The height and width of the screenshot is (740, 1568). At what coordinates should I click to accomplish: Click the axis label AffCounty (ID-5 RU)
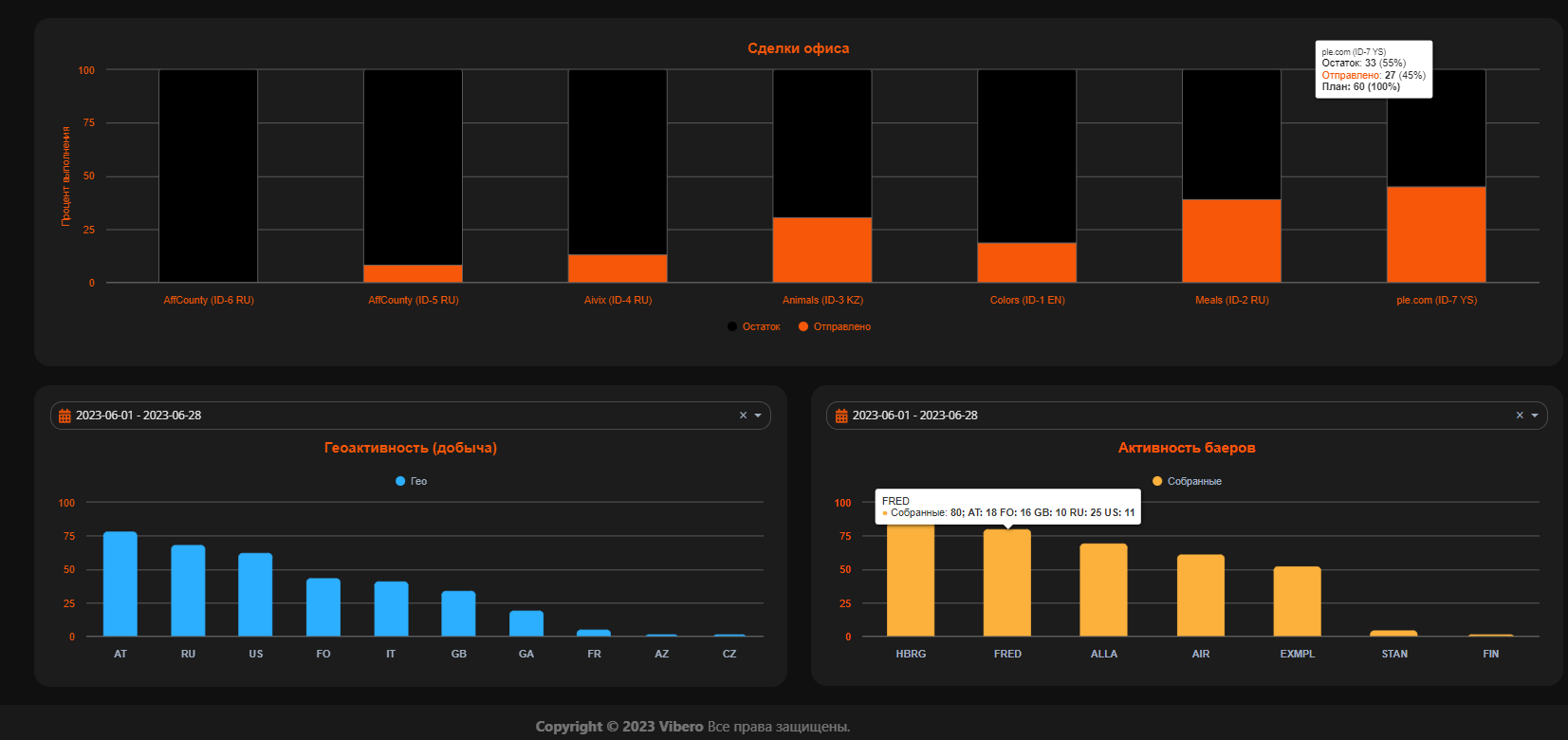point(414,300)
